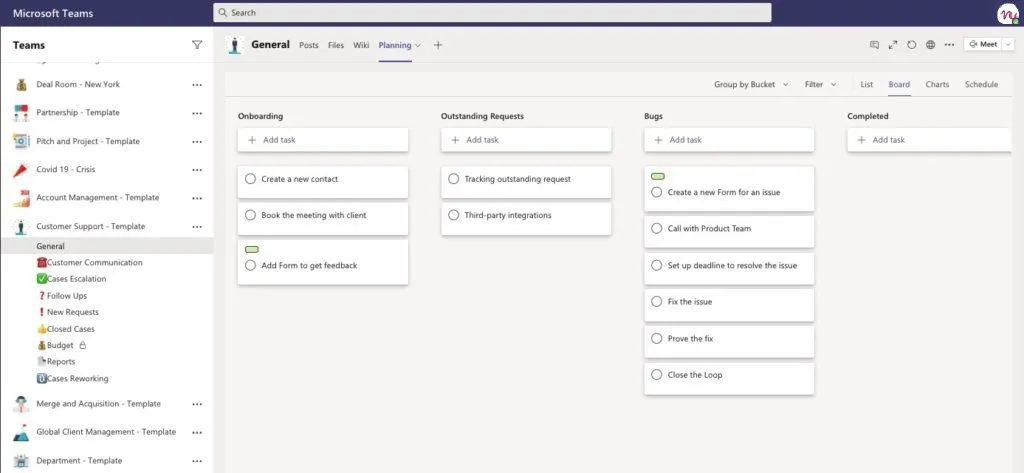
Task: Open the conversation icon in header
Action: coord(874,45)
